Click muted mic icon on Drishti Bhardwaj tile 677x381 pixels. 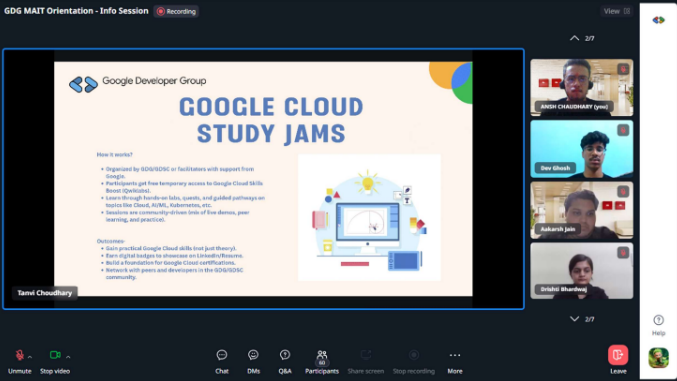(623, 252)
